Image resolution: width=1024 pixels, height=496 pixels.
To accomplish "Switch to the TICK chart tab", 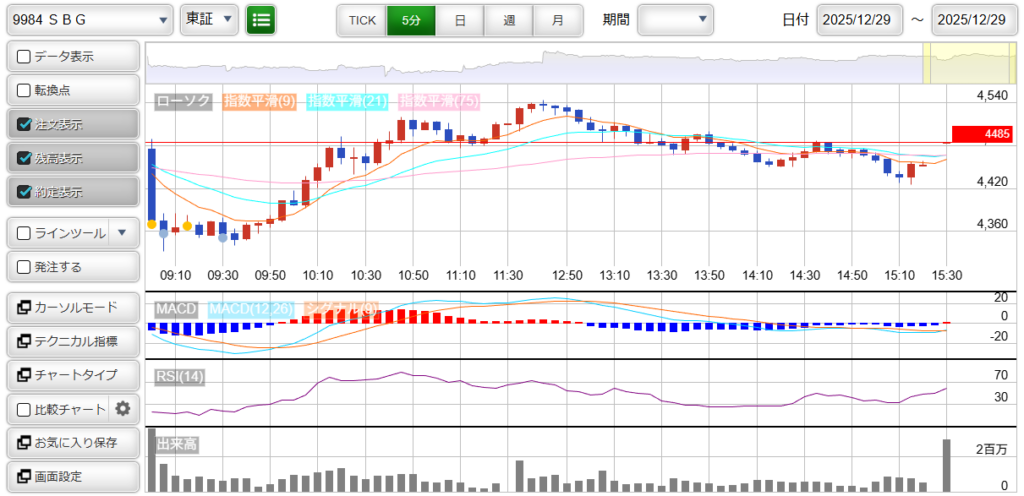I will tap(362, 20).
